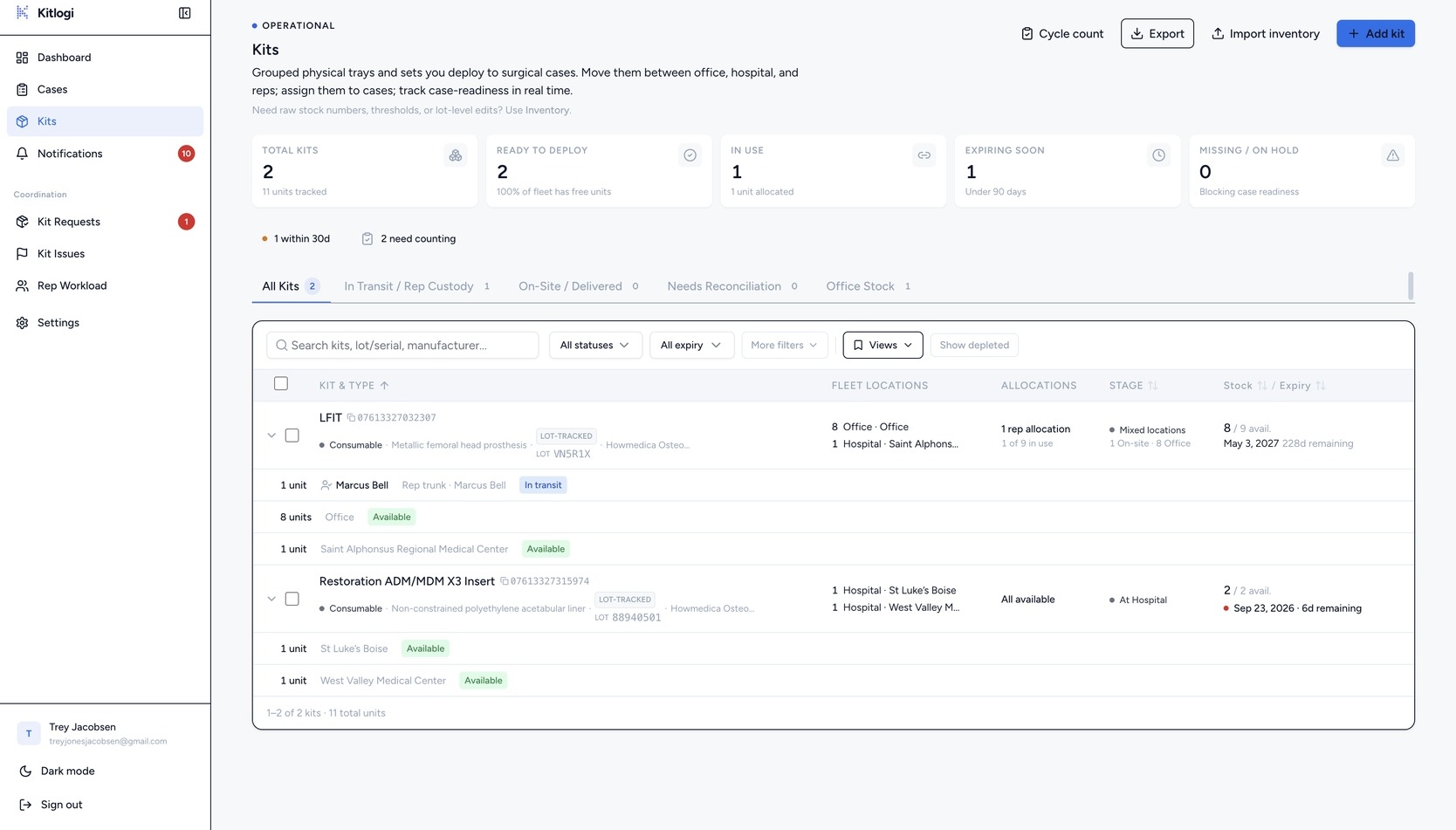1456x830 pixels.
Task: Select the Restoration ADM/MDM X3 Insert checkbox
Action: pos(292,599)
